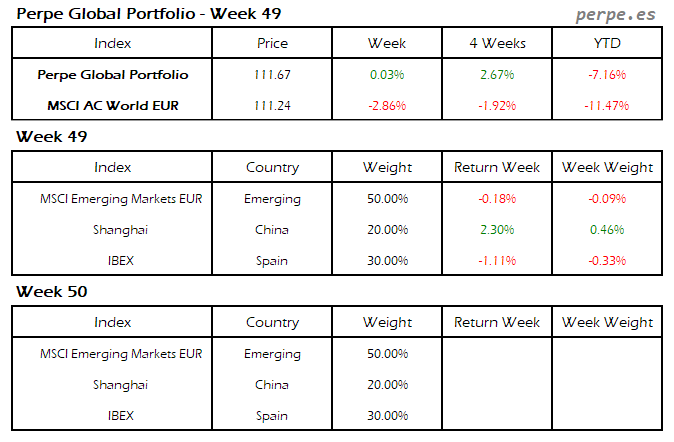Screen dimensions: 674x442
Task: Select the -0.18% return week value
Action: [497, 199]
